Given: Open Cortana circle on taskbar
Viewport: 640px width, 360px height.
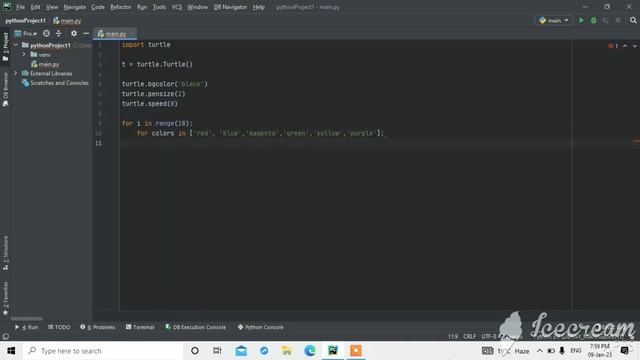Looking at the screenshot, I should (x=195, y=351).
